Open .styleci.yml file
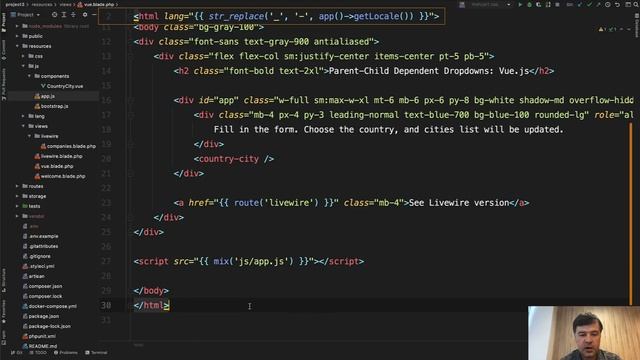 (38, 266)
